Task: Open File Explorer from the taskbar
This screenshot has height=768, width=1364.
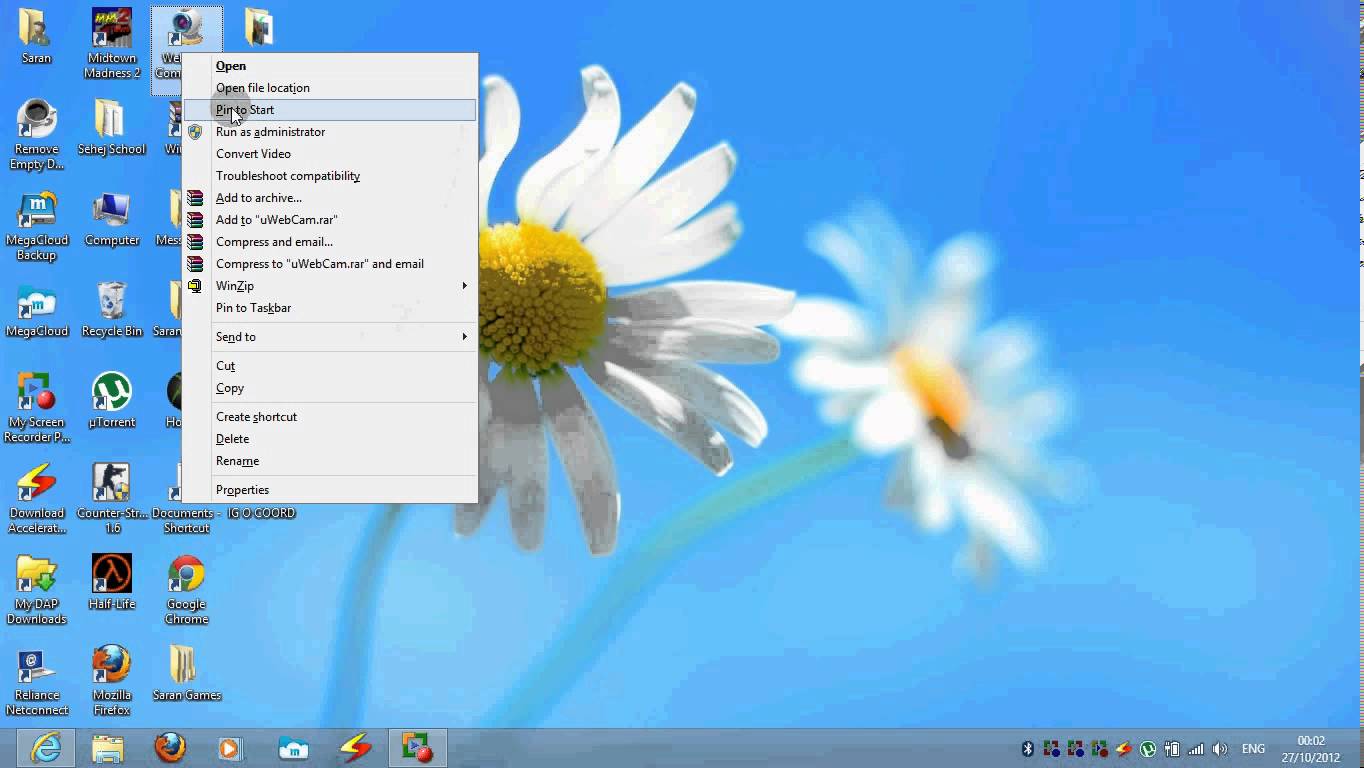Action: 108,748
